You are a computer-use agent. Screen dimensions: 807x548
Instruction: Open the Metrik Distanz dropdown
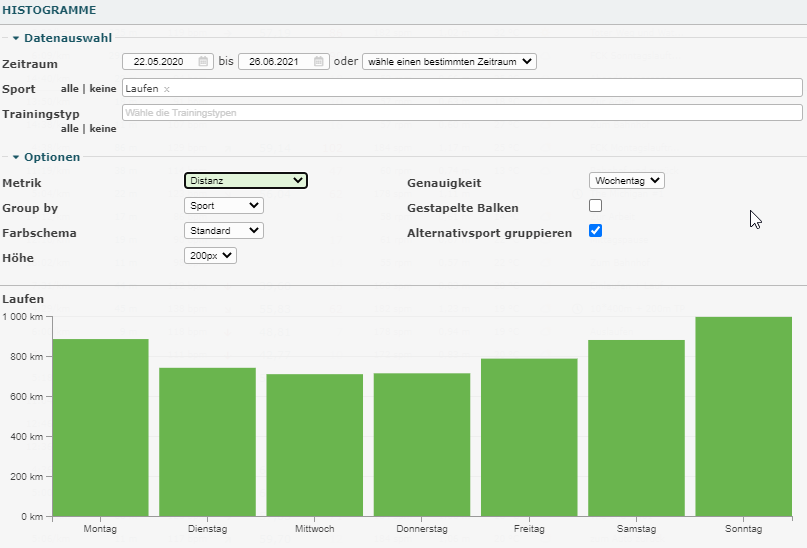pos(245,181)
